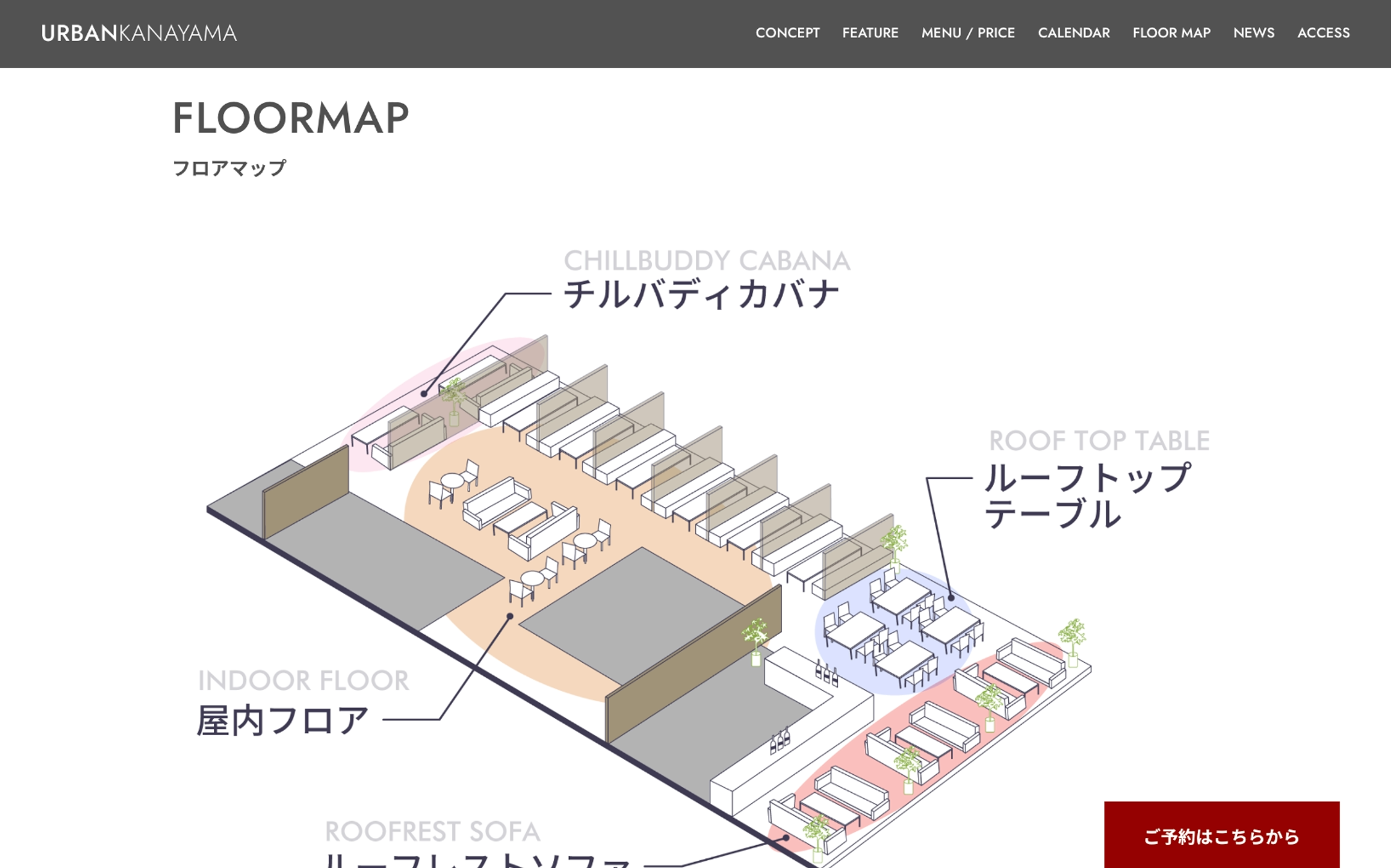
Task: Click the ROOFREST SOFA heading text
Action: [x=432, y=831]
